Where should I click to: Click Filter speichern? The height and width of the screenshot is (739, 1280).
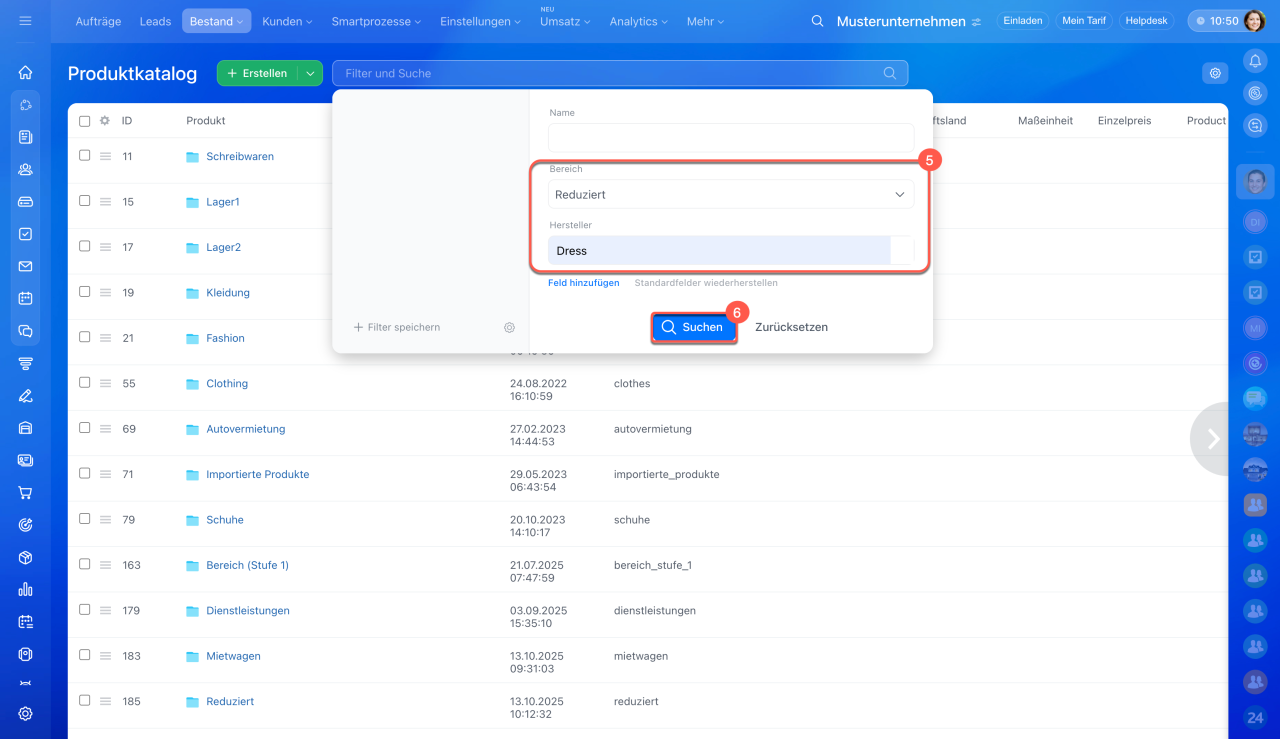click(x=397, y=327)
